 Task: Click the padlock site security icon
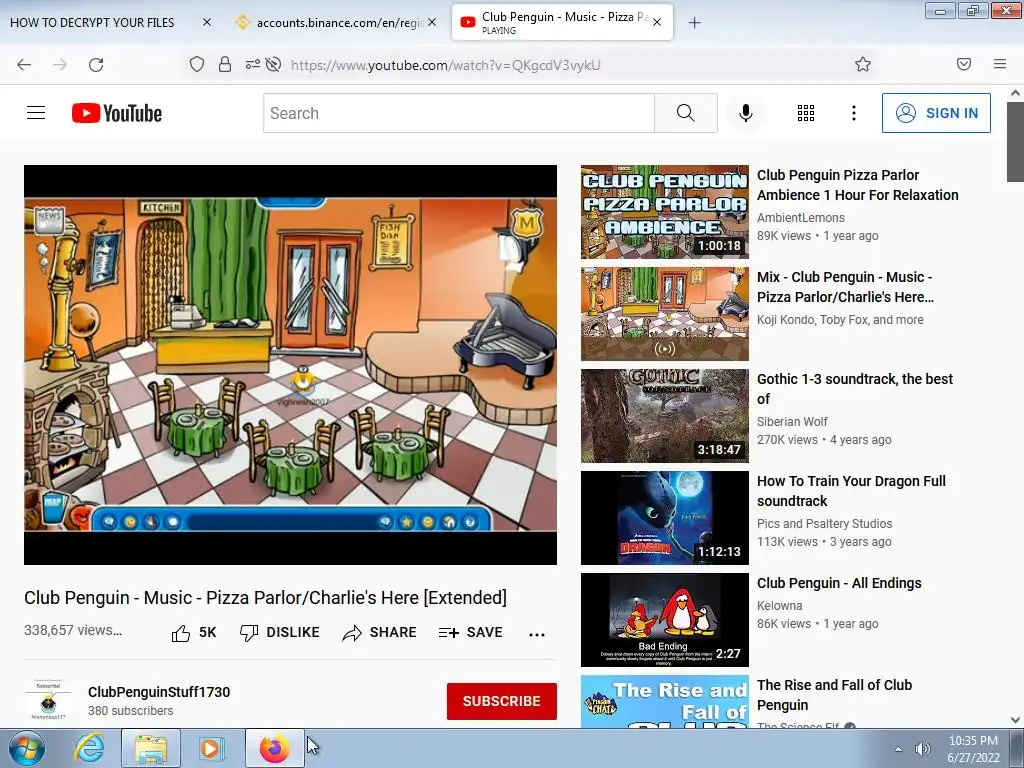(225, 64)
